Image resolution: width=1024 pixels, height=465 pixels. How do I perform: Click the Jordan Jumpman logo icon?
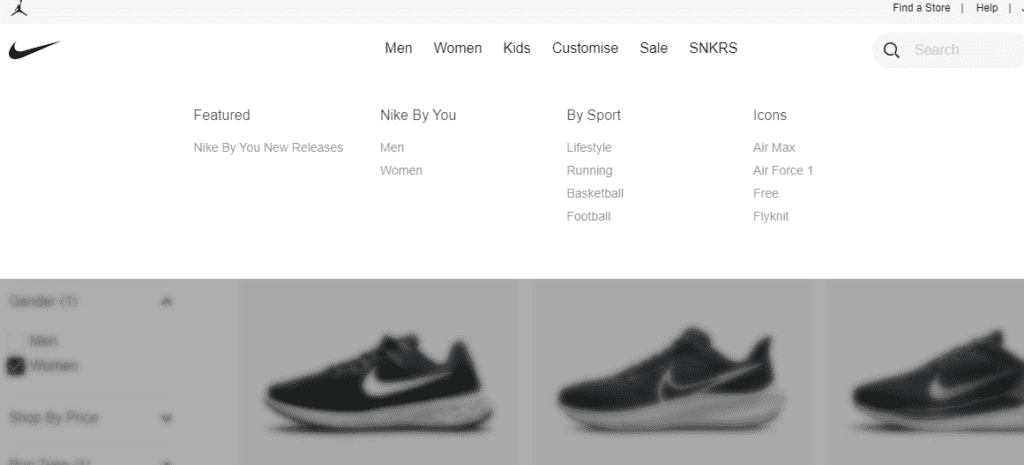(20, 8)
